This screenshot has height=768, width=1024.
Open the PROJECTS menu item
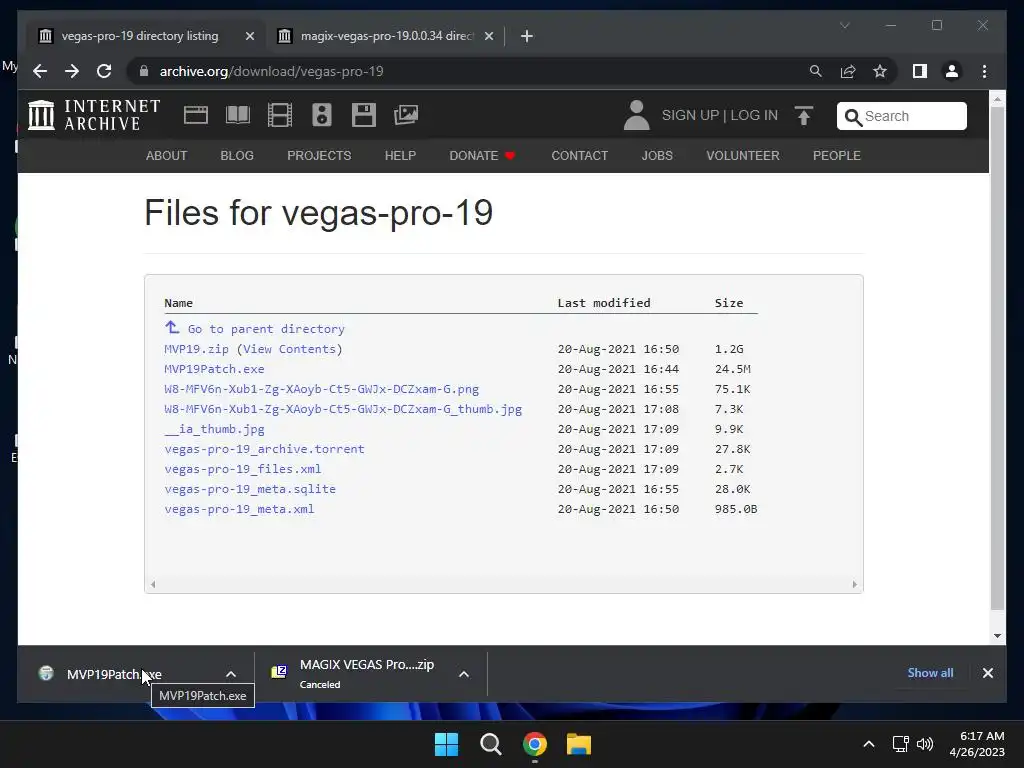(x=319, y=155)
